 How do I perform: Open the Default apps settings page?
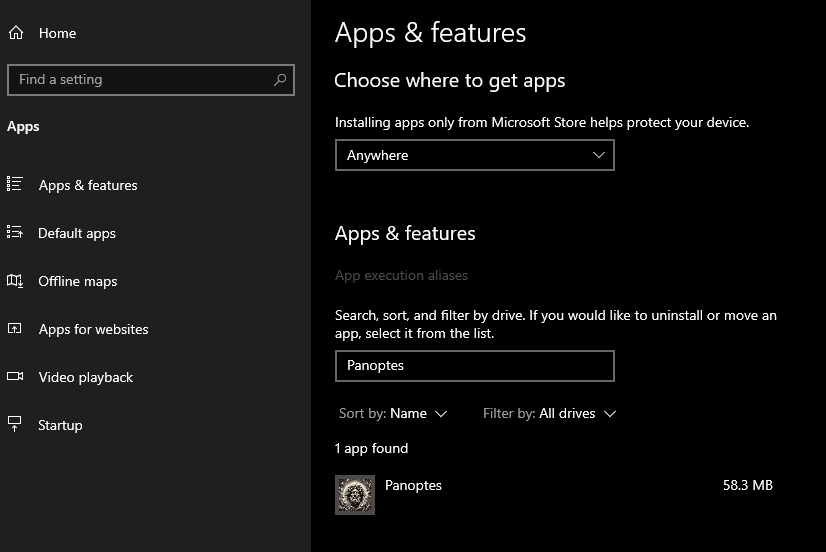coord(77,233)
